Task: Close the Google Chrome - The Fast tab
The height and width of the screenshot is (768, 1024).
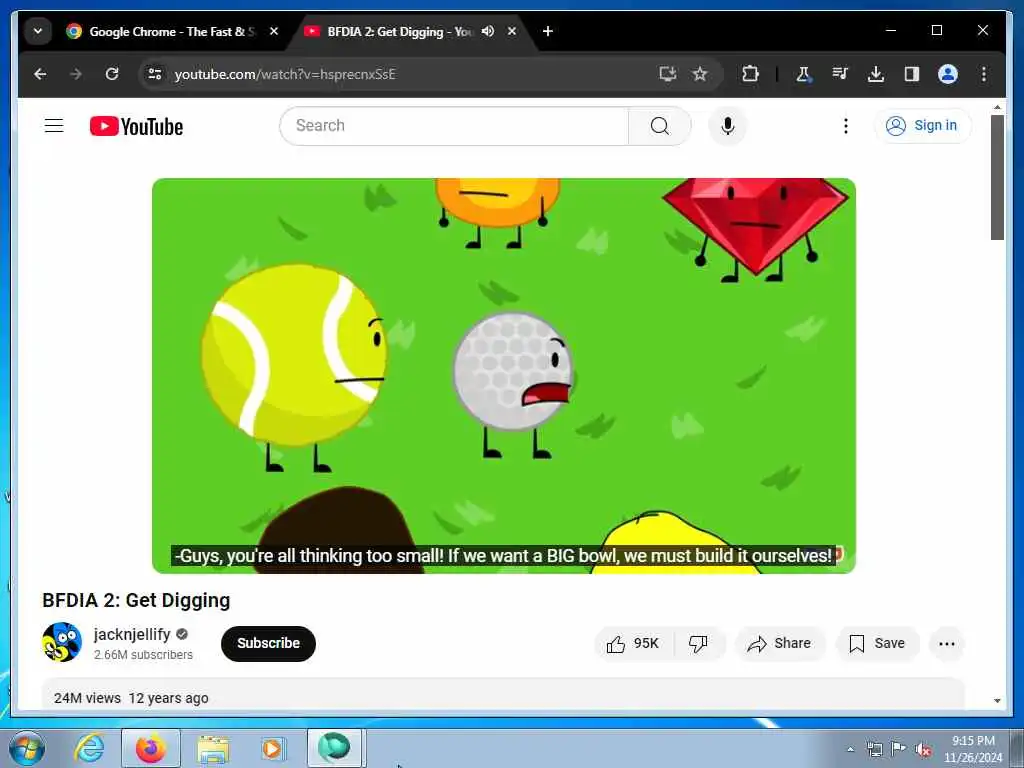Action: [274, 31]
